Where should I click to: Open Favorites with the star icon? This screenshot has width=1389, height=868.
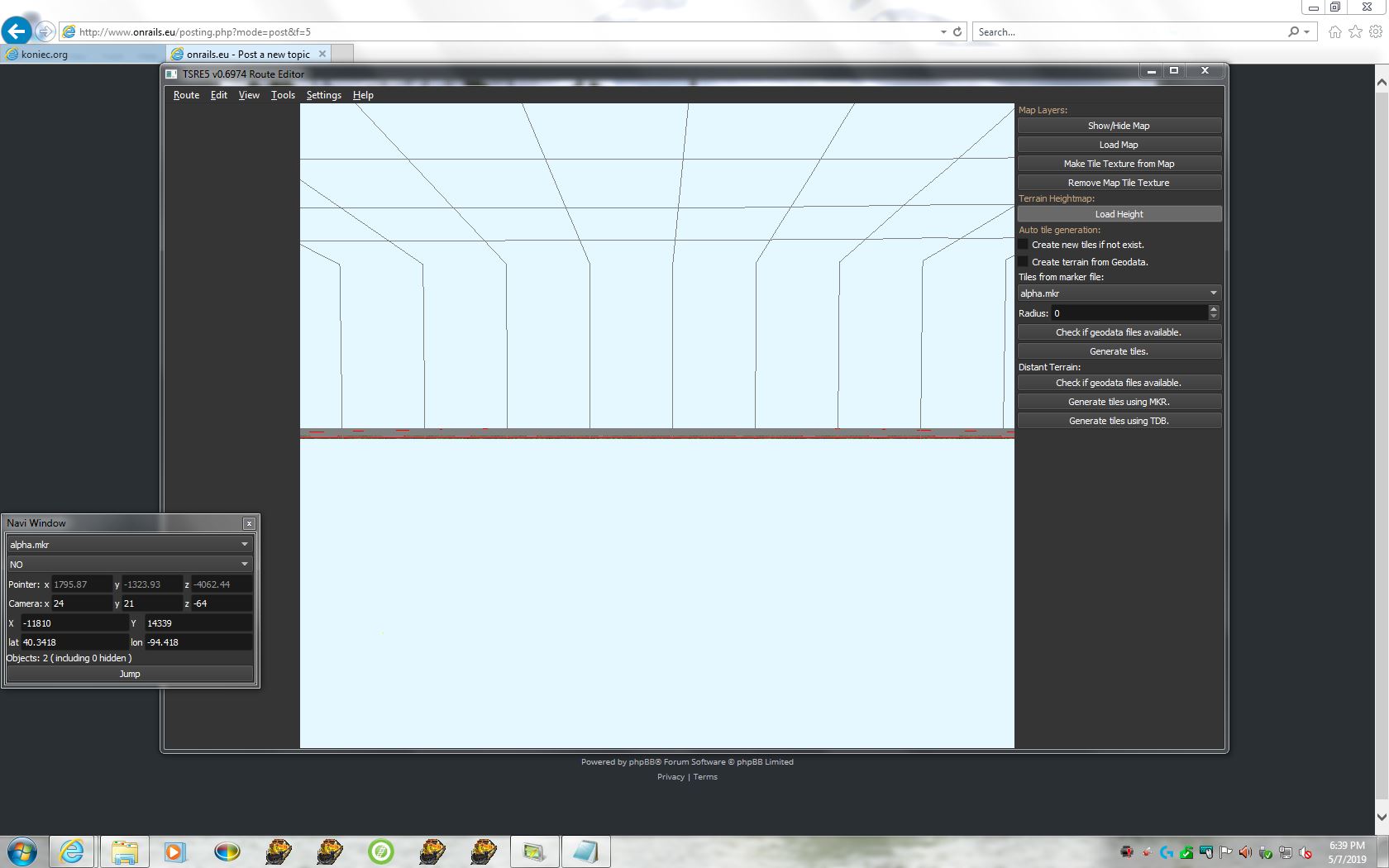[x=1355, y=31]
